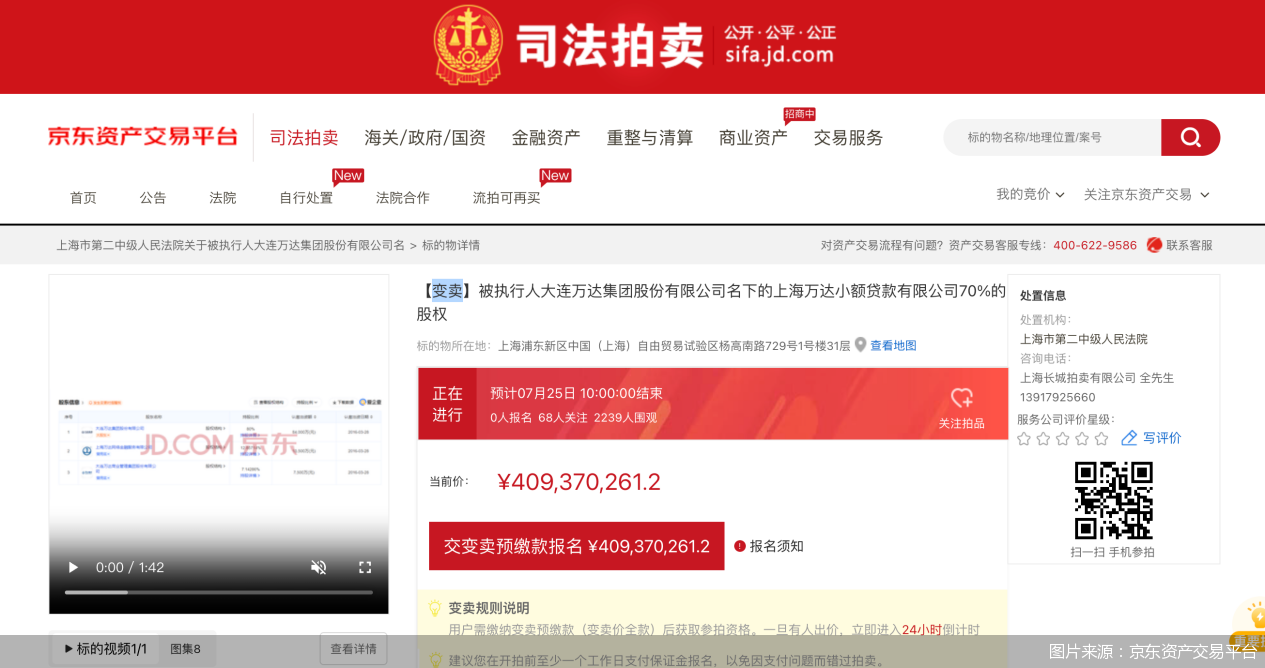Click the lightbulb 变卖规则说明 icon

pyautogui.click(x=435, y=608)
